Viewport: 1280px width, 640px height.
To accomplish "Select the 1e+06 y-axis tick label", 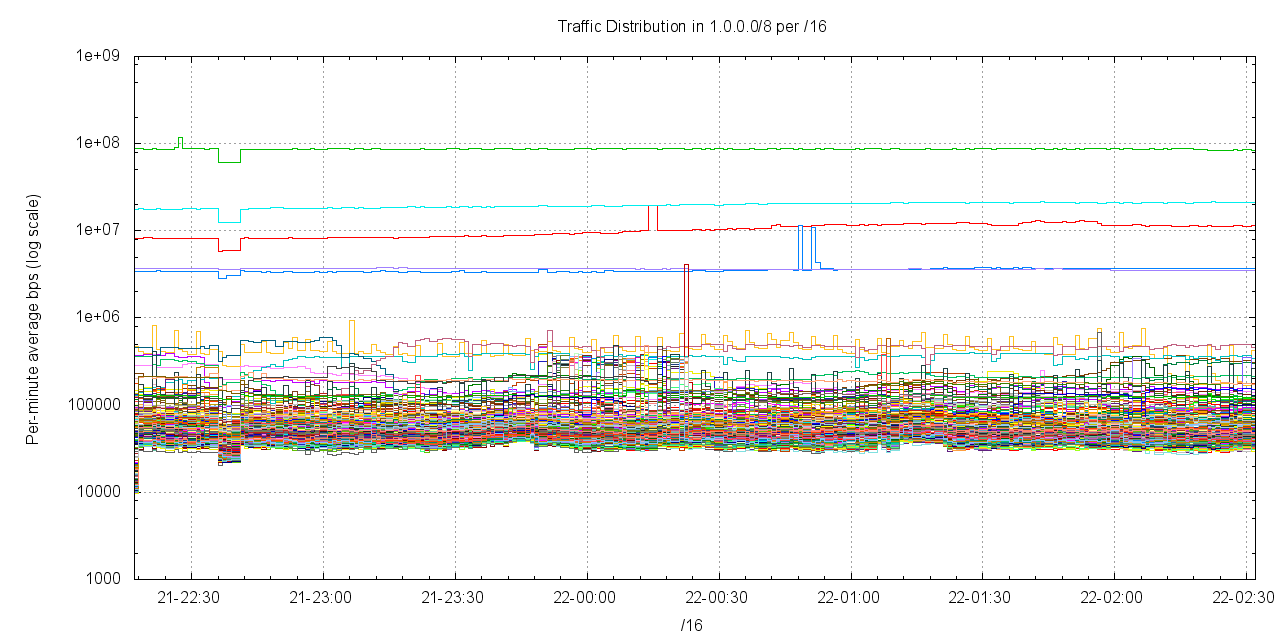I will [98, 317].
